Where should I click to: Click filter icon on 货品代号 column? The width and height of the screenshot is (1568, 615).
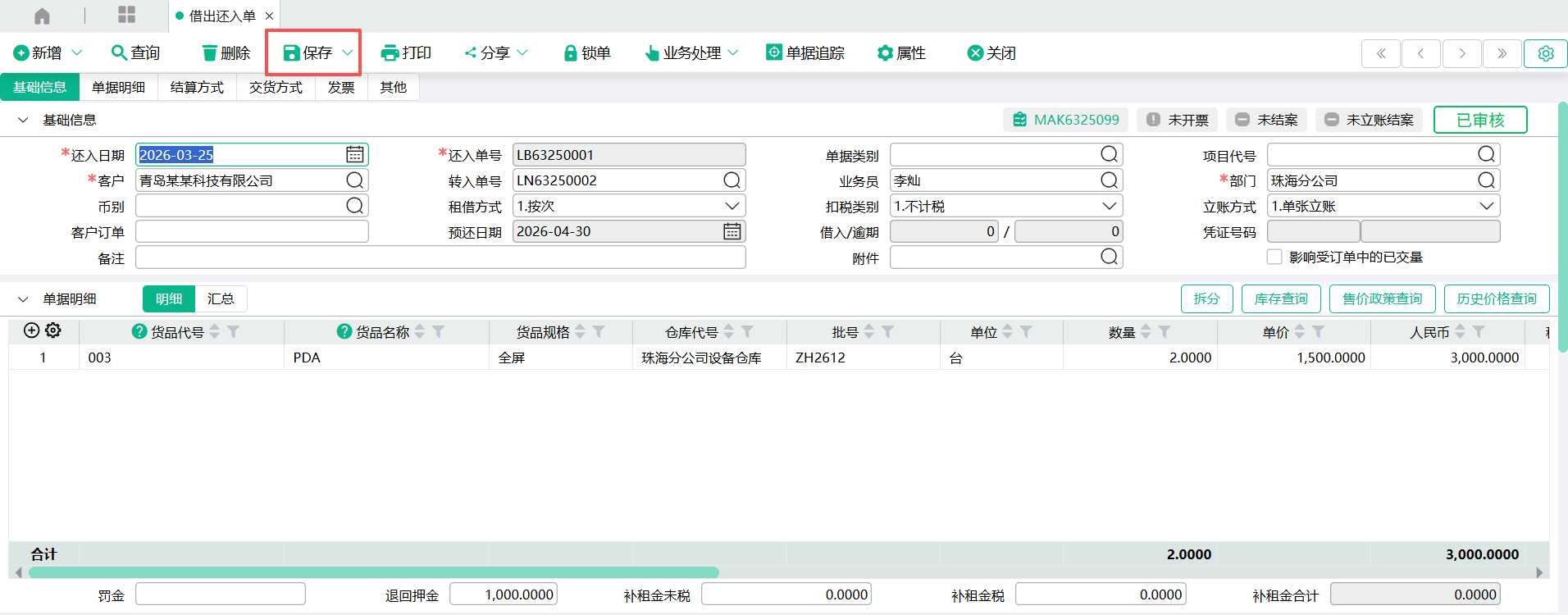234,332
